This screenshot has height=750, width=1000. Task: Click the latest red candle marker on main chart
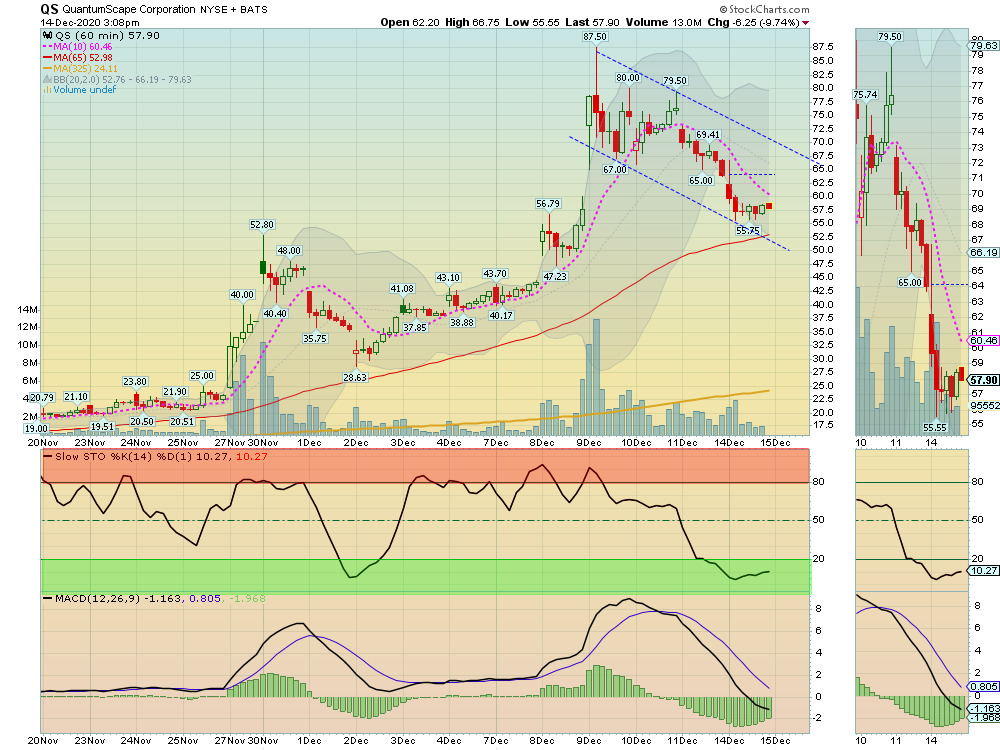tap(769, 206)
